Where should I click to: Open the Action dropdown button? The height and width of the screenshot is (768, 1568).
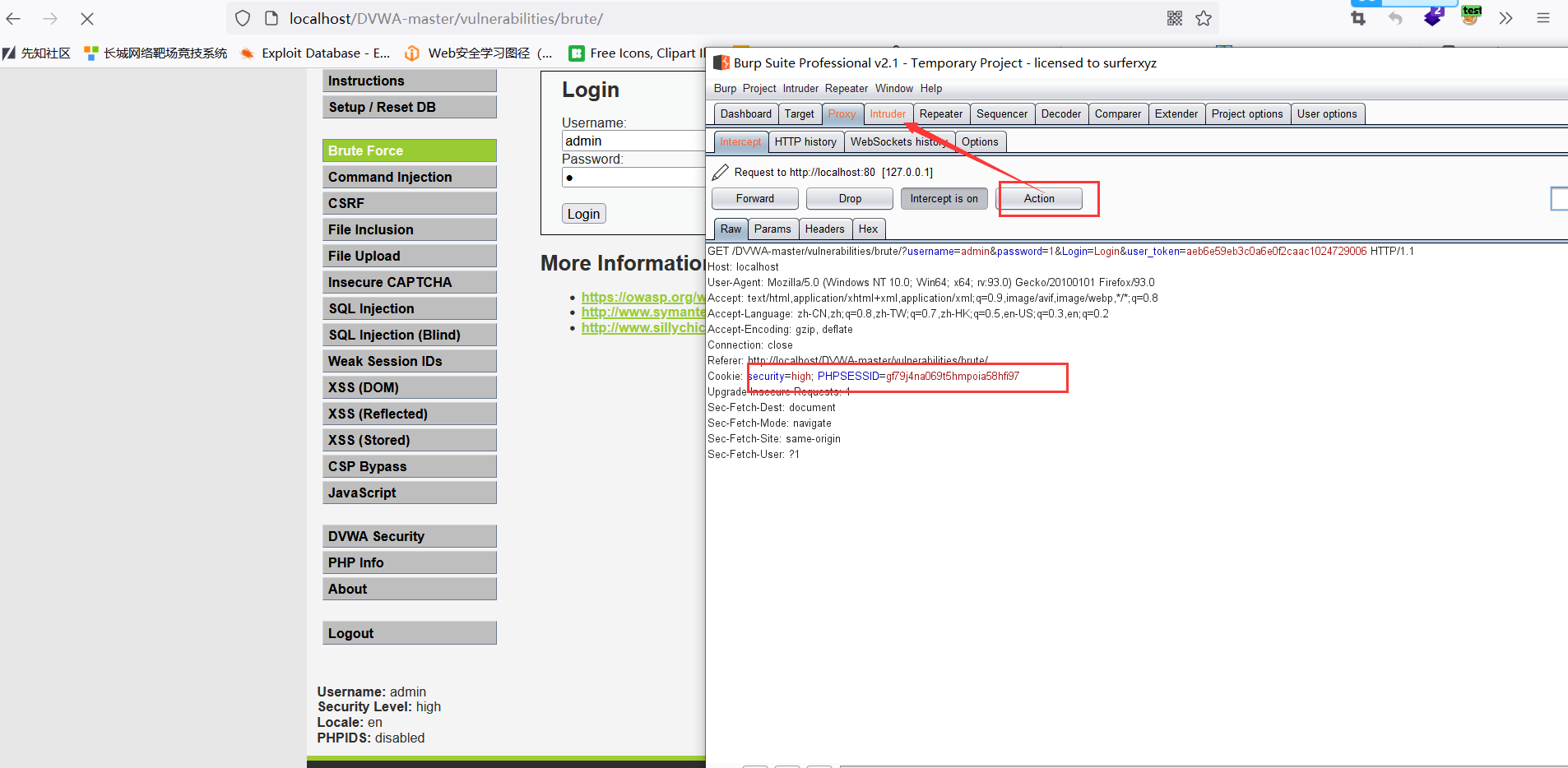coord(1039,199)
